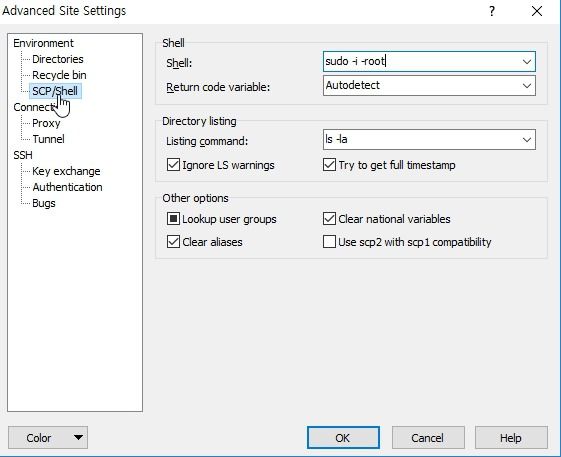Viewport: 561px width, 457px height.
Task: Open Authentication settings page
Action: [67, 187]
